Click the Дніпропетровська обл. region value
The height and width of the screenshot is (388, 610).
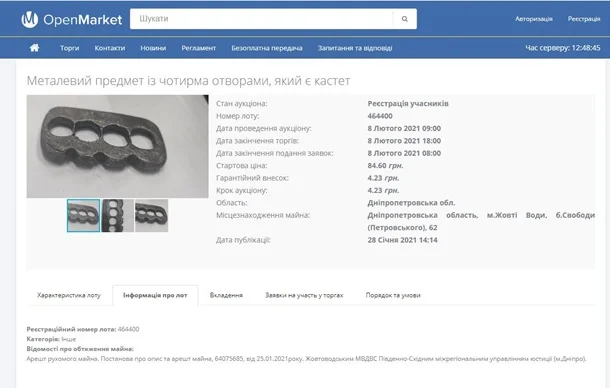coord(411,203)
